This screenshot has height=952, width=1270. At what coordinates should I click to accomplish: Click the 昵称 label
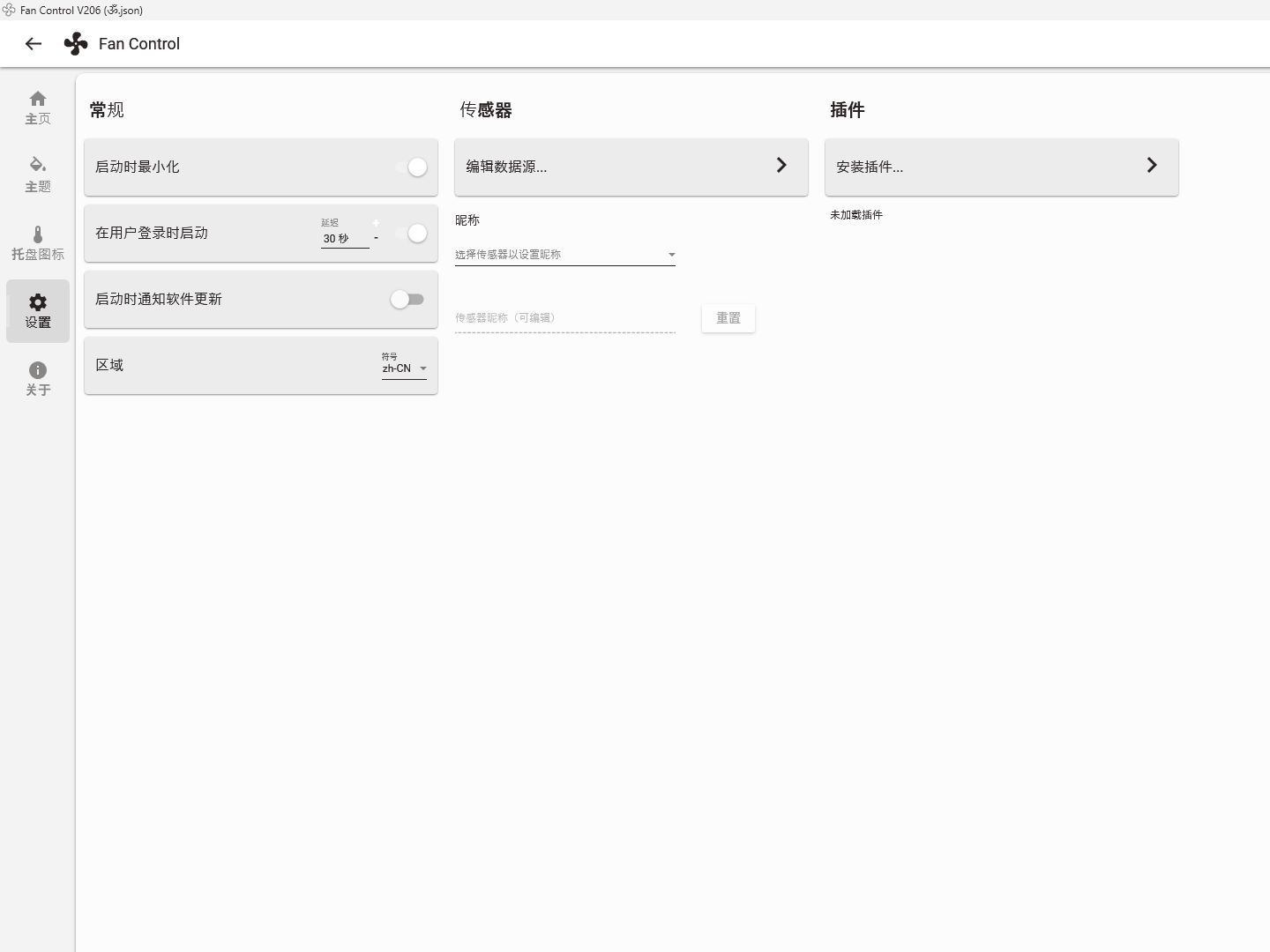pos(467,220)
